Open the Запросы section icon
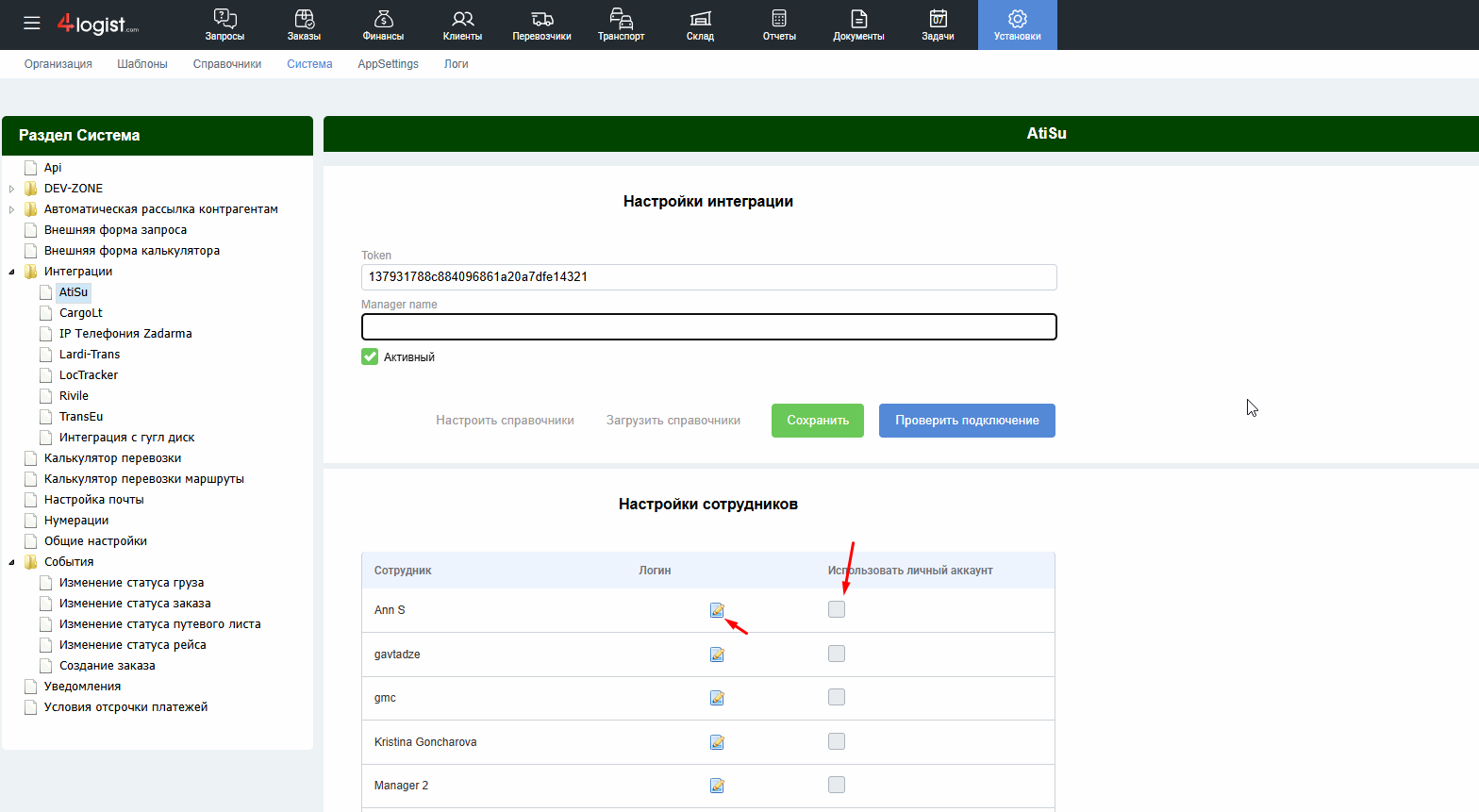 coord(224,18)
